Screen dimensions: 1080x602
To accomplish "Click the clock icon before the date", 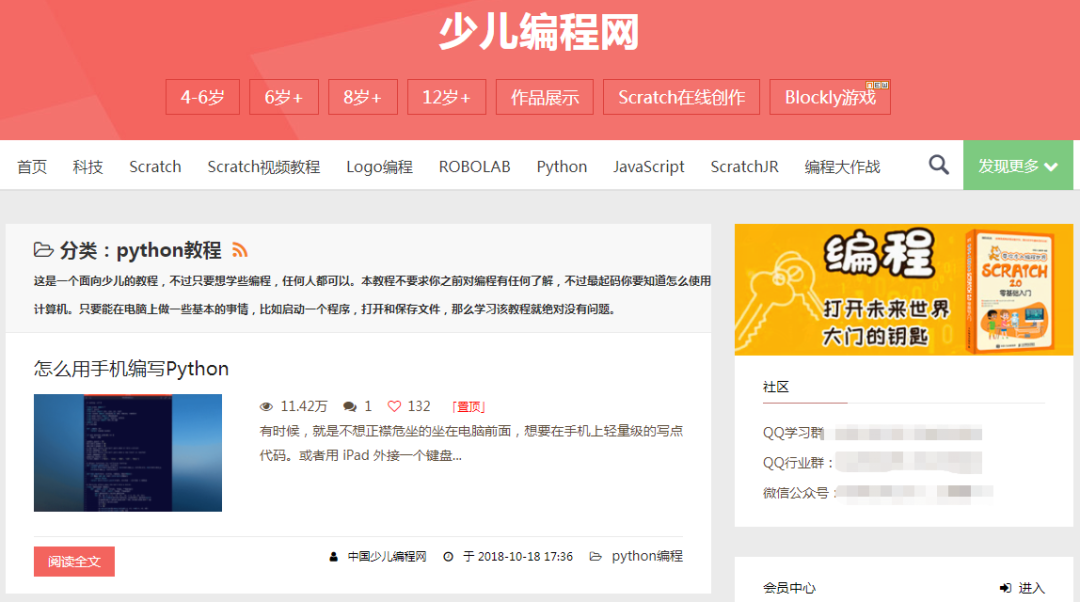I will (x=448, y=557).
